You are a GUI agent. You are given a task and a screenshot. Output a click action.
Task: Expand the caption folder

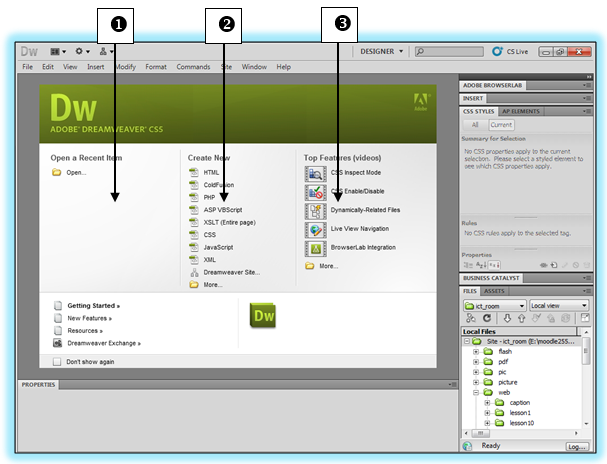487,403
